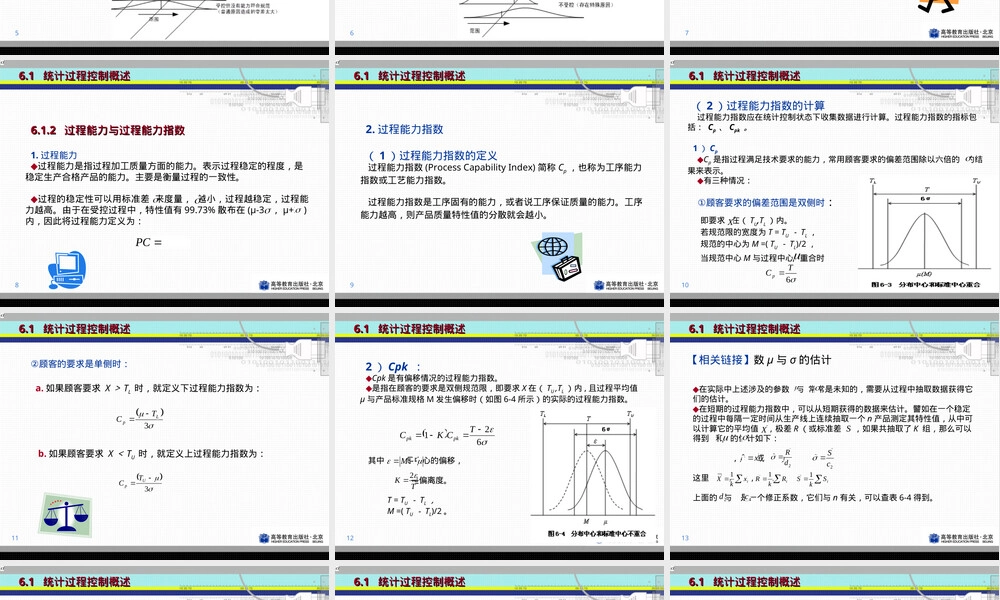Click the line 上面的 d2 与 c2 修正系数 on slide 13
This screenshot has height=600, width=1000.
pyautogui.click(x=813, y=497)
